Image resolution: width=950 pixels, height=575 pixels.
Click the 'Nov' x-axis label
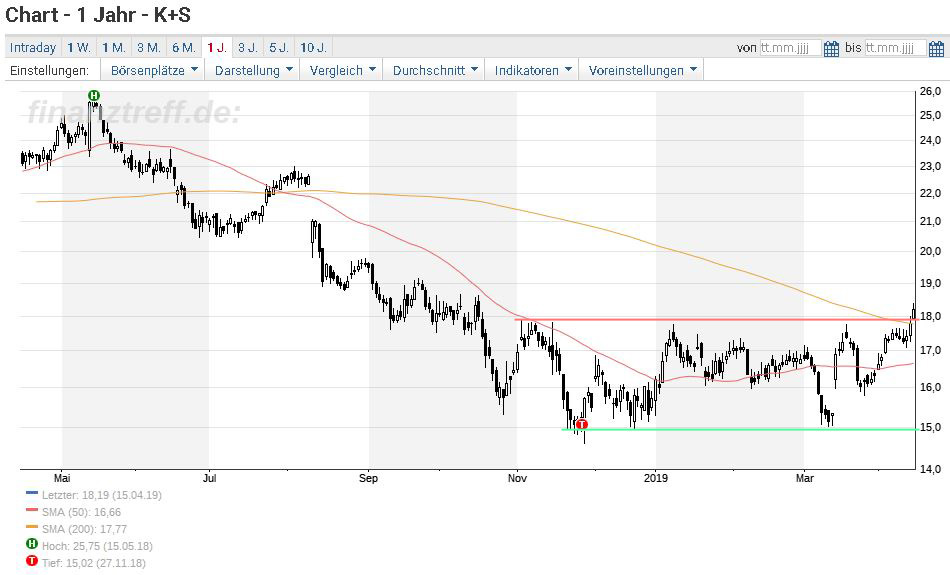(517, 478)
